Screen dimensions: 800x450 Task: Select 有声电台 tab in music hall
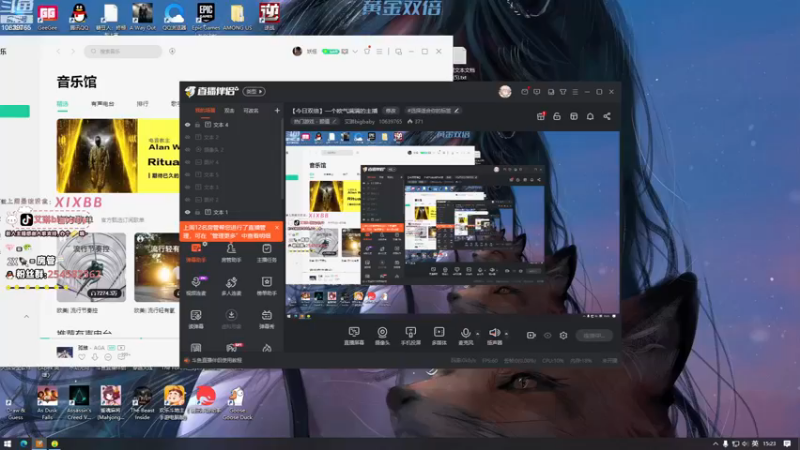103,104
